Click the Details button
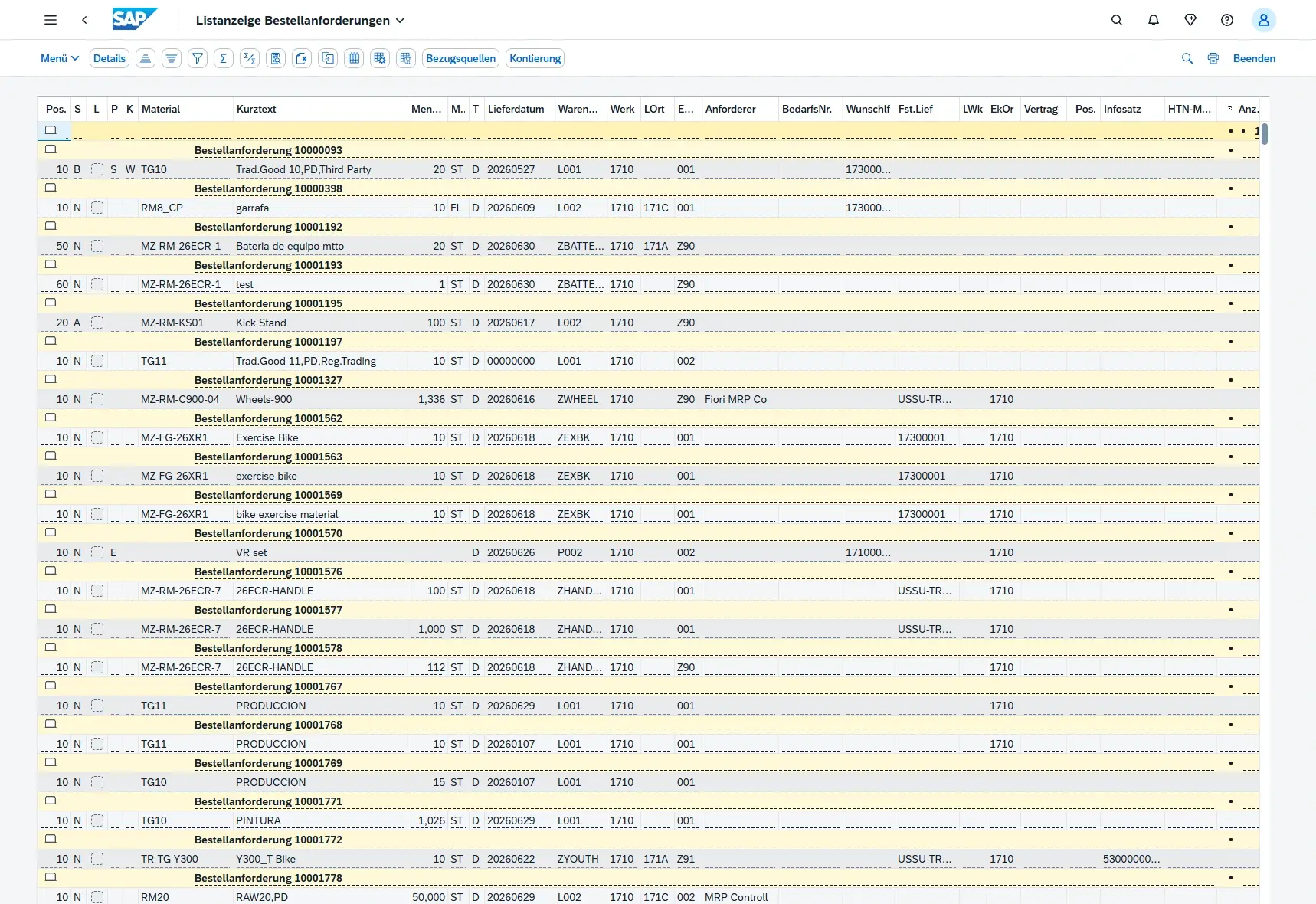 110,58
